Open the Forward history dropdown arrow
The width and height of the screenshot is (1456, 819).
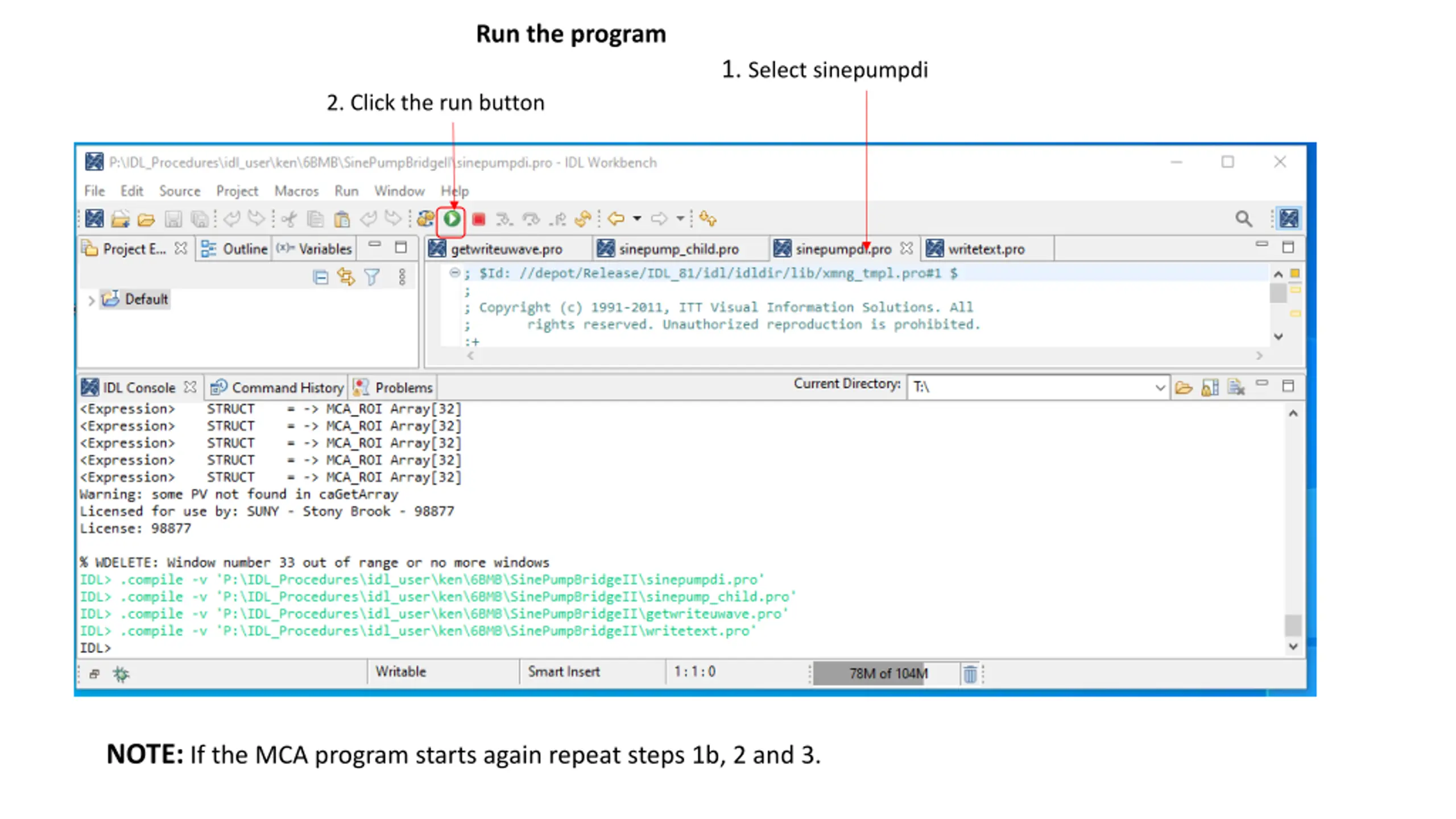tap(680, 218)
